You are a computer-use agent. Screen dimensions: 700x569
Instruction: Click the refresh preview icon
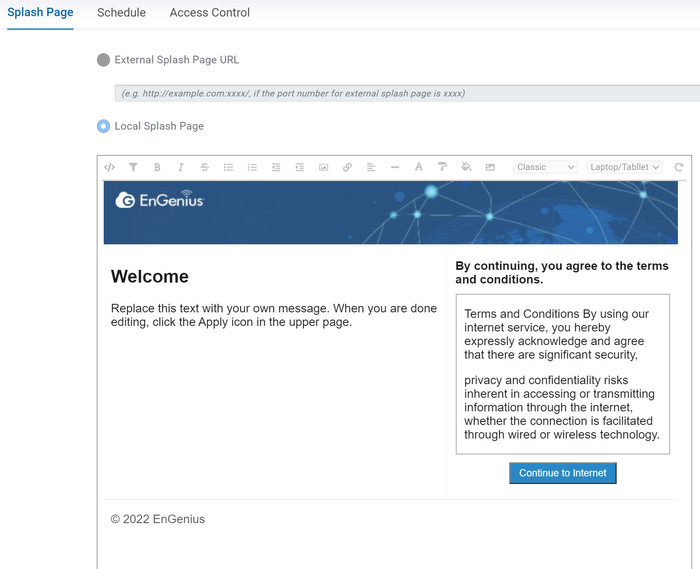click(679, 167)
